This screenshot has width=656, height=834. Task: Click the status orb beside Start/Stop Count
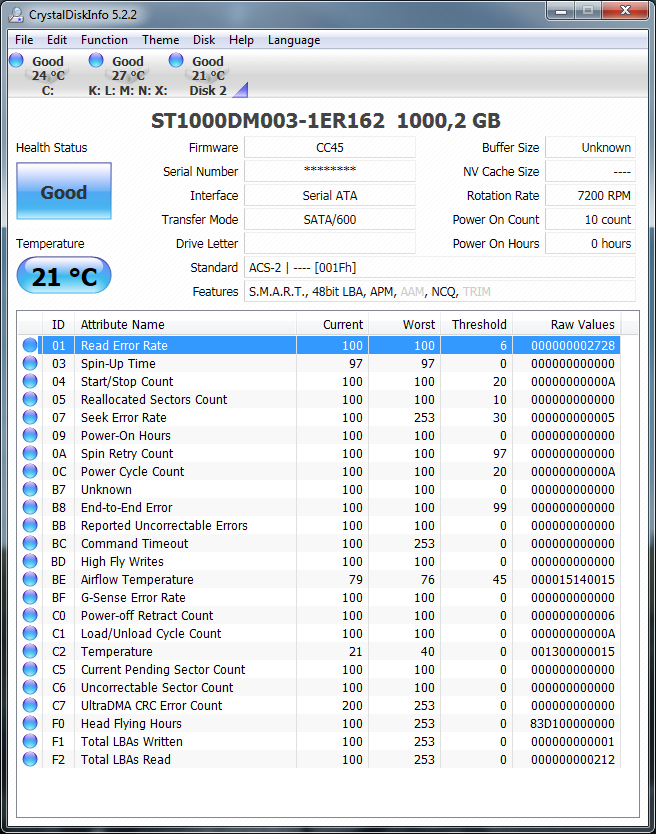(30, 382)
